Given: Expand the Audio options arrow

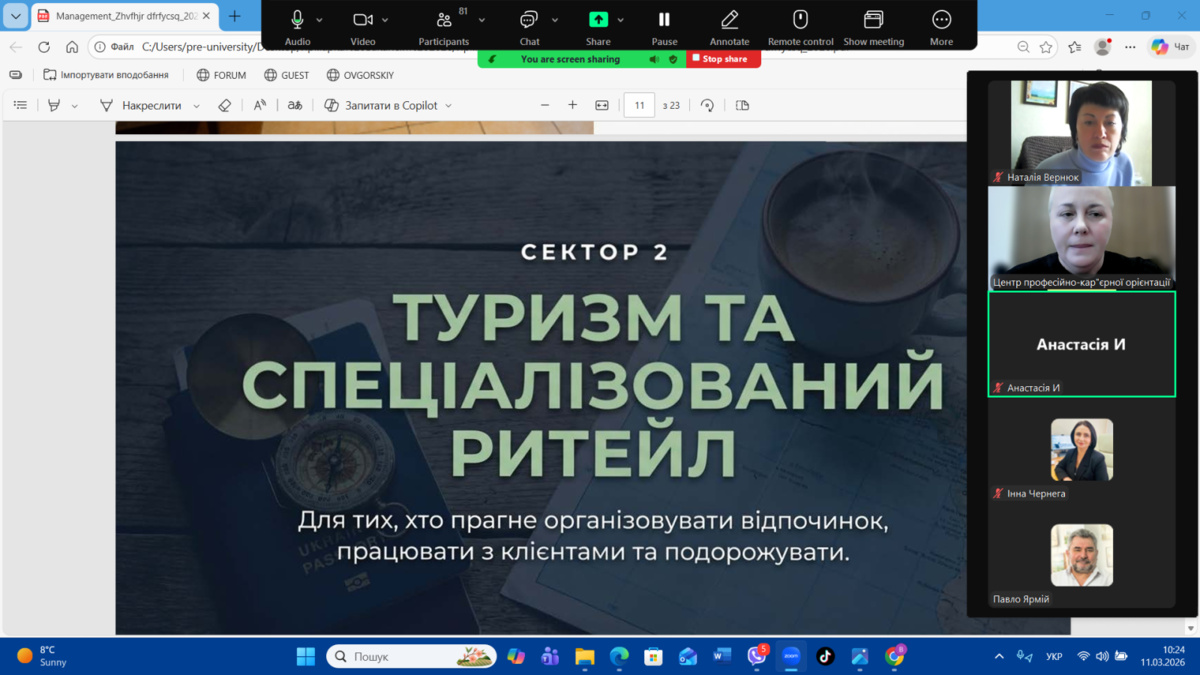Looking at the screenshot, I should [320, 20].
